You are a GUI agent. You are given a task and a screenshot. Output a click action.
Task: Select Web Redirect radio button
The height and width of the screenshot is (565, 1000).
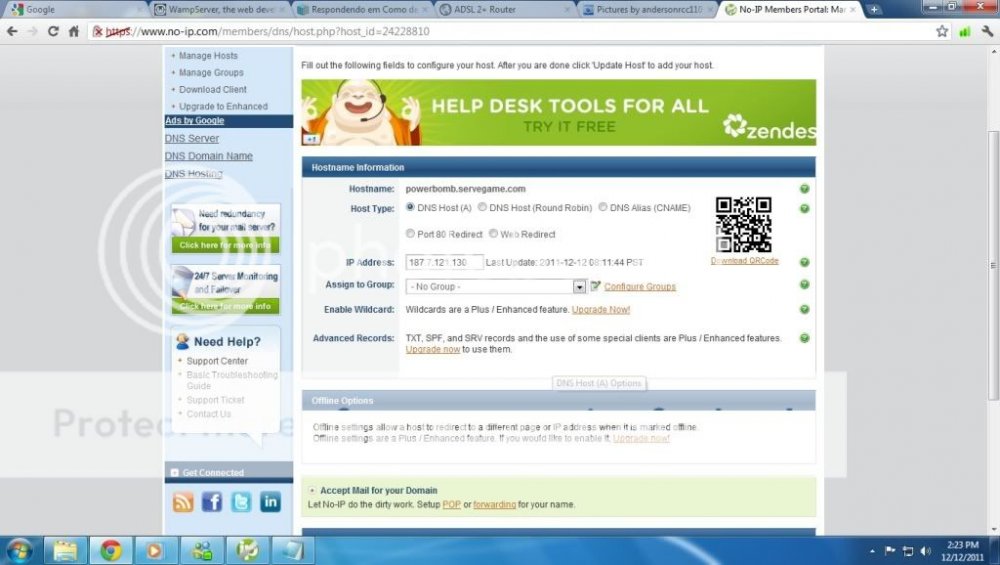tap(494, 234)
